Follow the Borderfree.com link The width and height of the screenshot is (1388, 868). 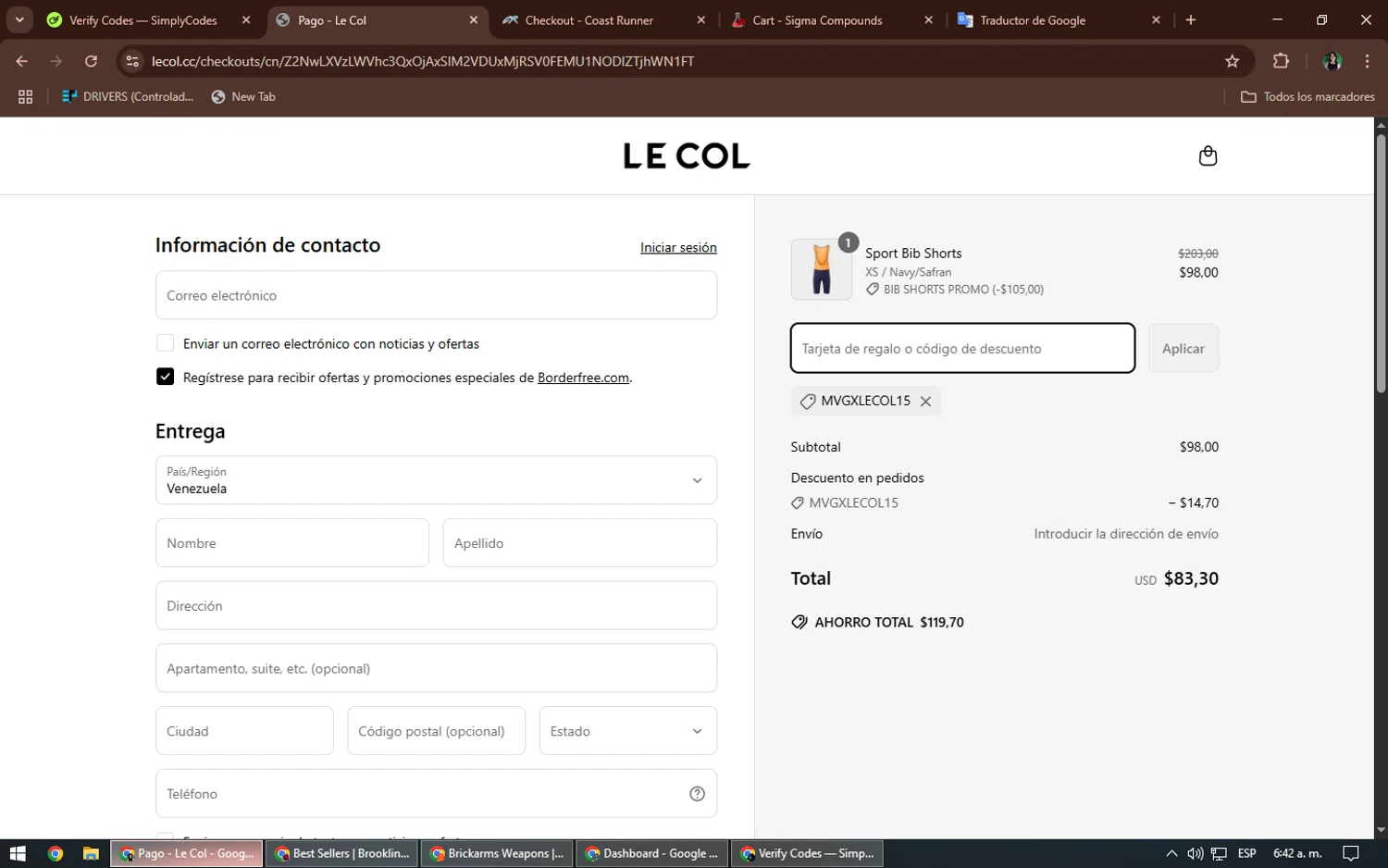[583, 378]
